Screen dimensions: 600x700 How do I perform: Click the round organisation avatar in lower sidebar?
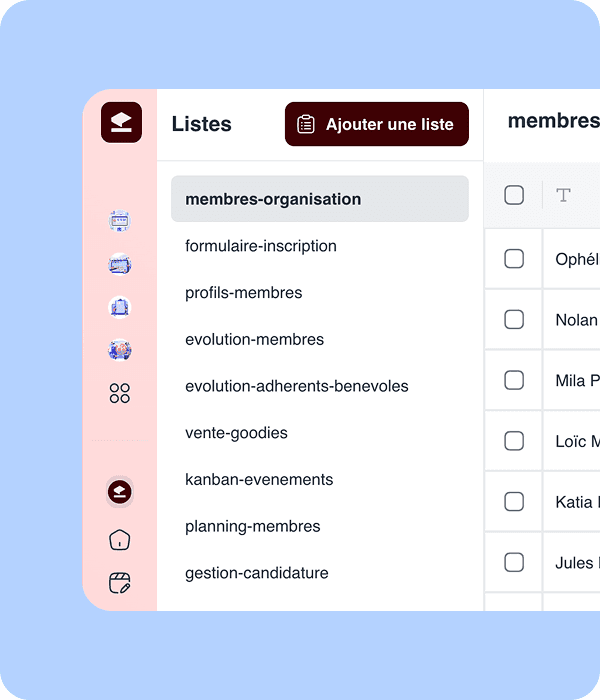(120, 492)
